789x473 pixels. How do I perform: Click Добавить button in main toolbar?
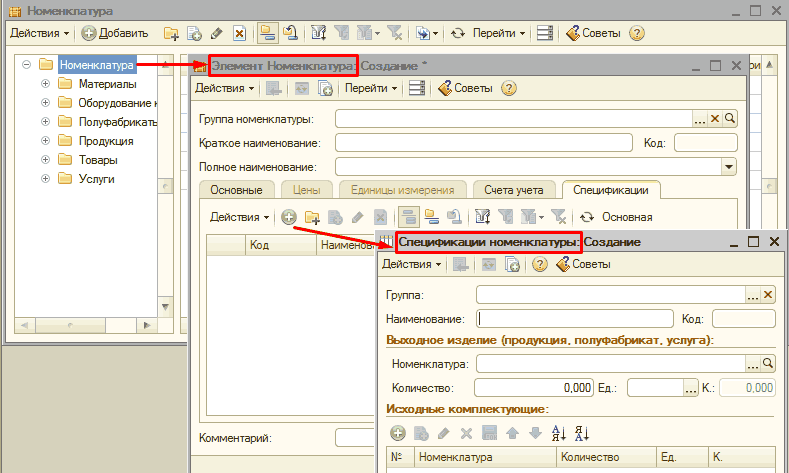click(115, 34)
